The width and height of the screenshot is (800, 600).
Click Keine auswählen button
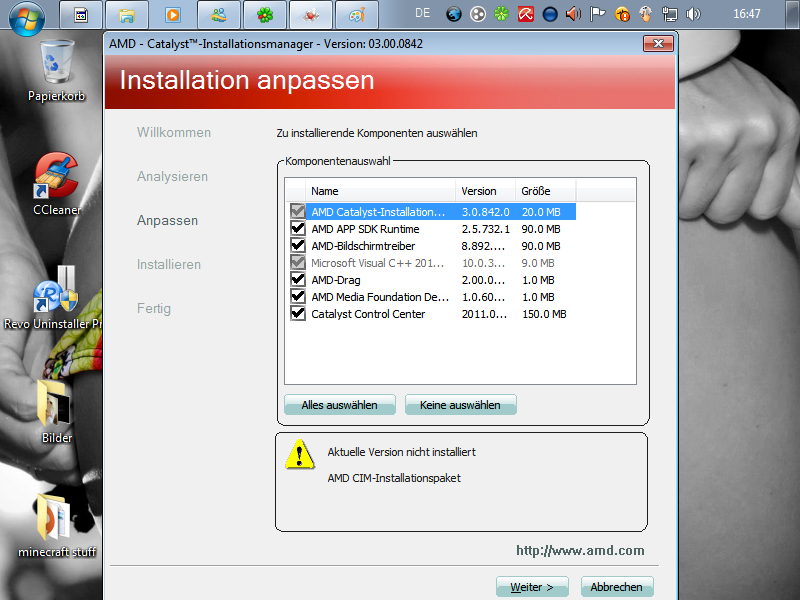pyautogui.click(x=460, y=405)
